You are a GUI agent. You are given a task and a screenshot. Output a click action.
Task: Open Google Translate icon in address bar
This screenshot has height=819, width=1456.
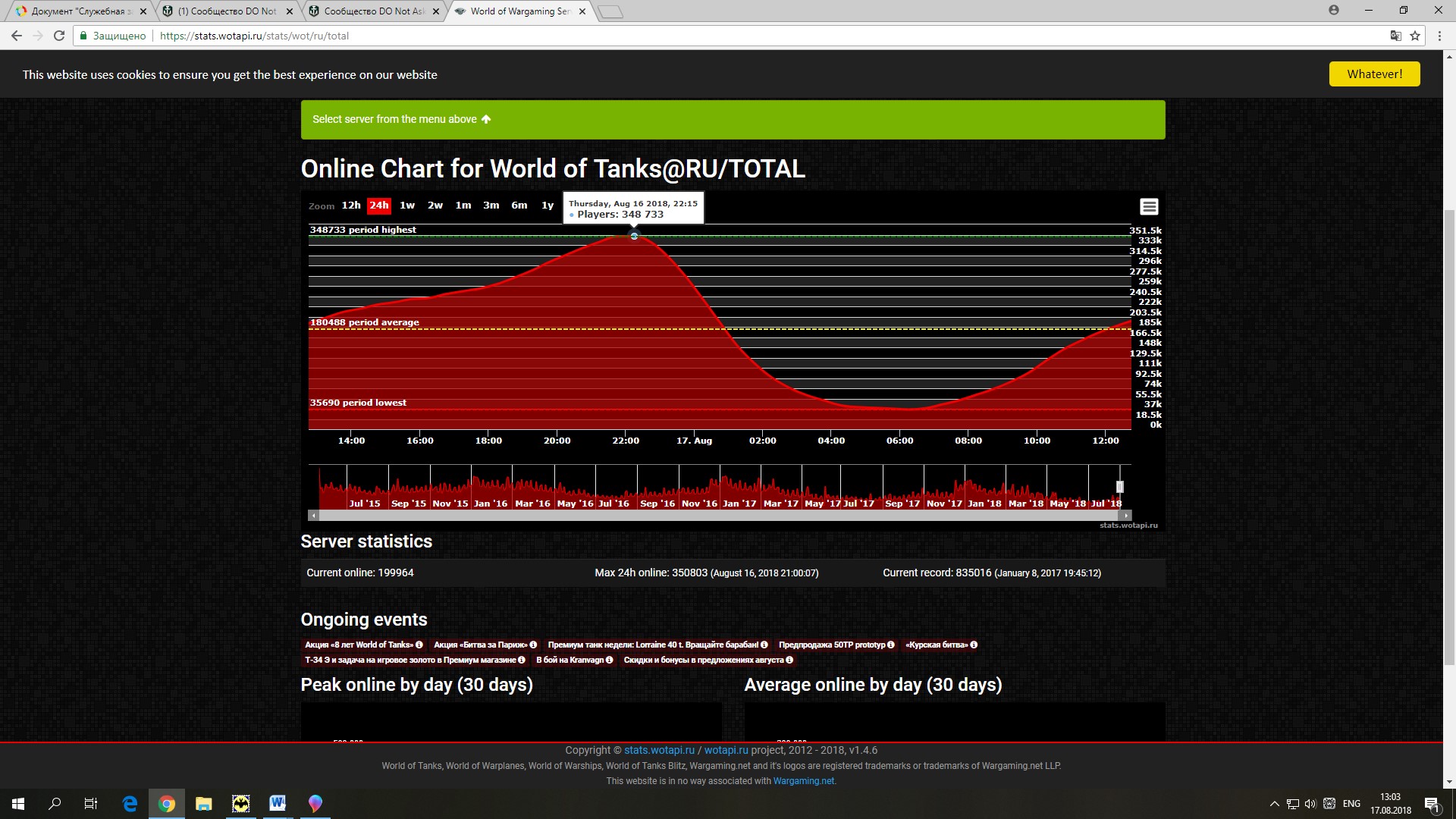[x=1395, y=36]
